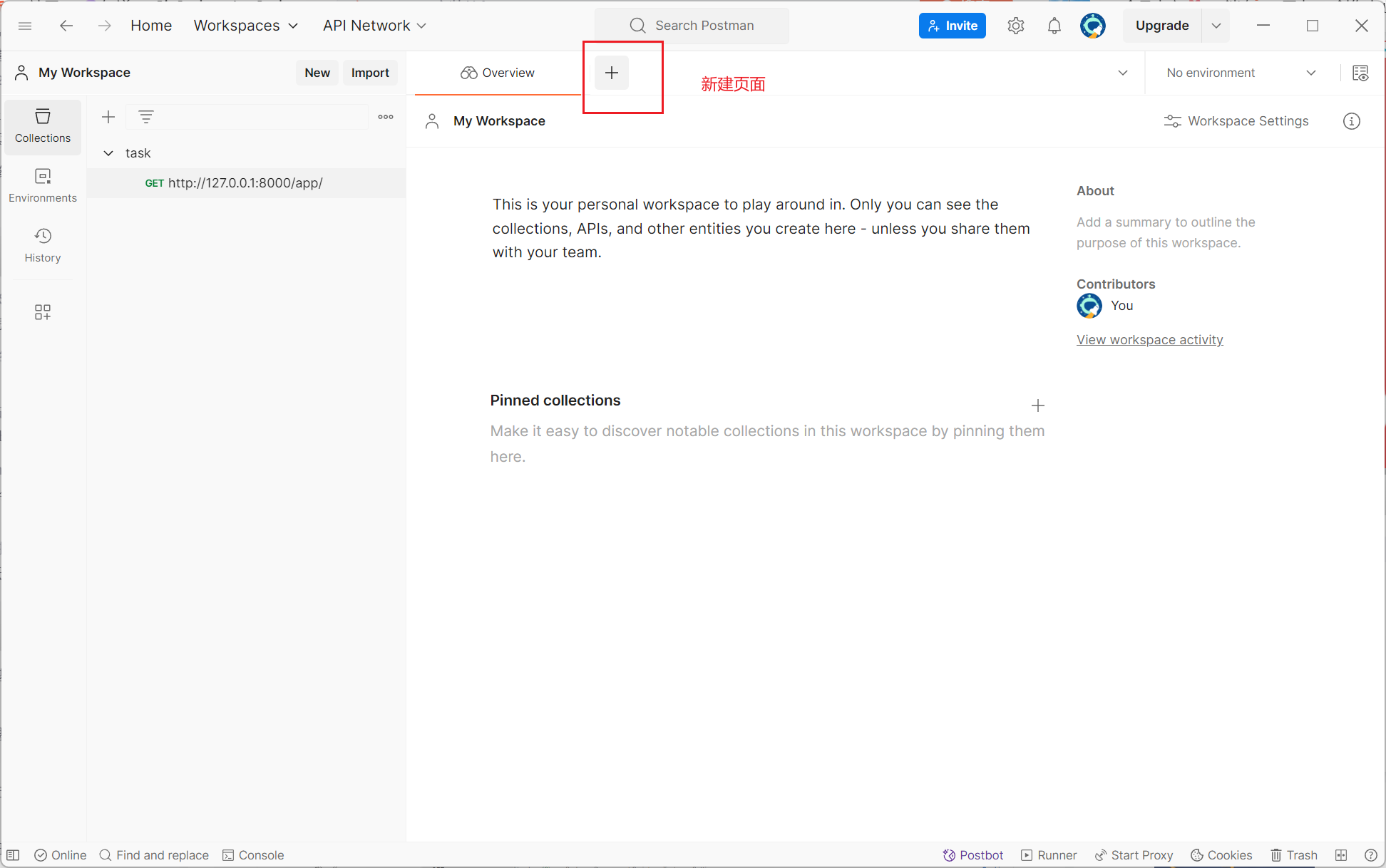Click the Search Postman field
The image size is (1386, 868).
pyautogui.click(x=692, y=26)
